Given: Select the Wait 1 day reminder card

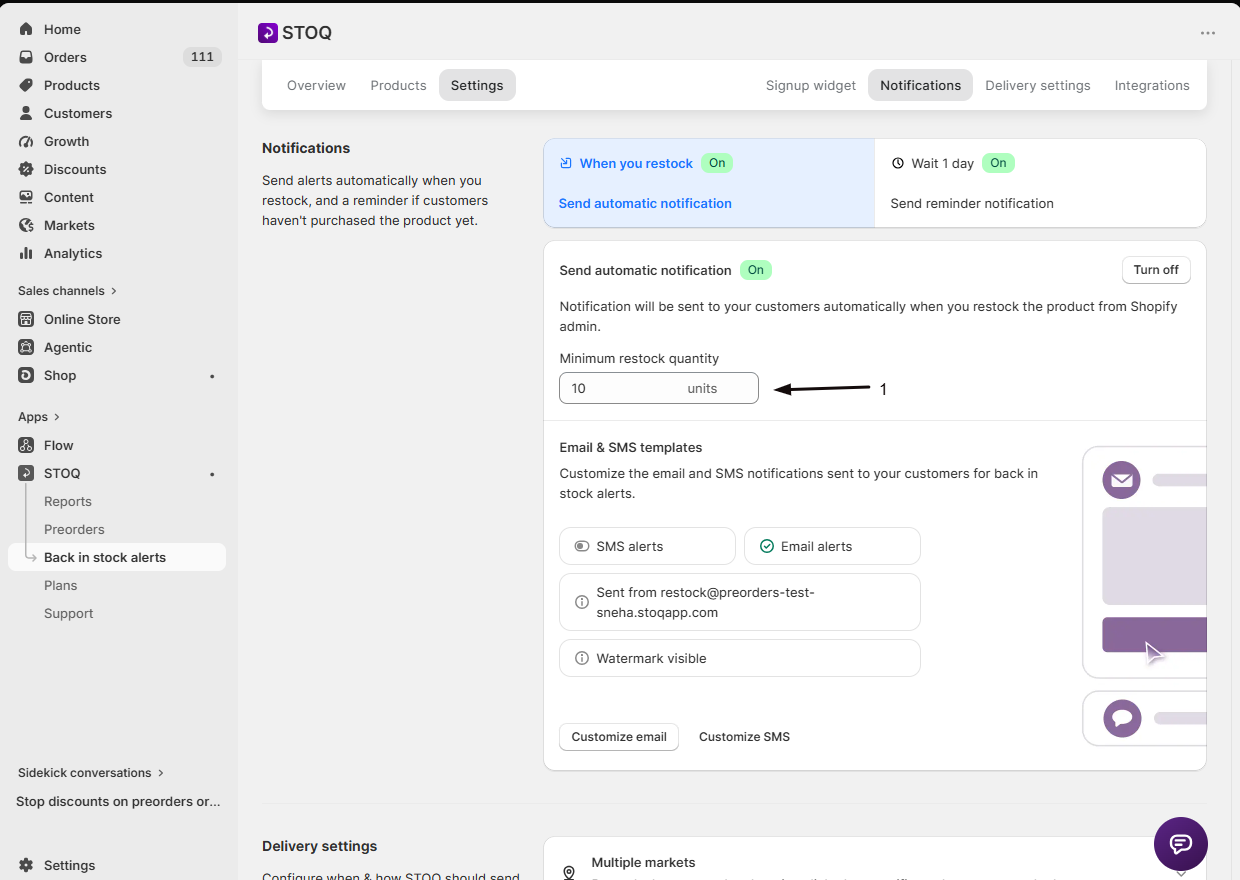Looking at the screenshot, I should click(x=1040, y=183).
